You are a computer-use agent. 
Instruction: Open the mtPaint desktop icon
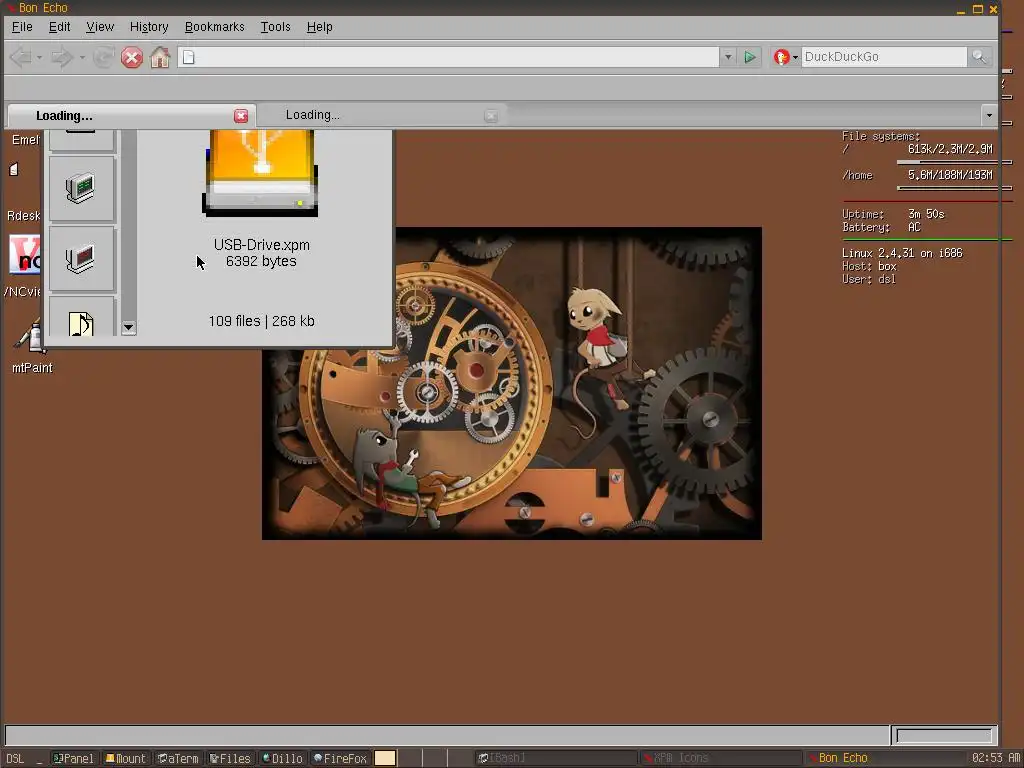(x=31, y=336)
